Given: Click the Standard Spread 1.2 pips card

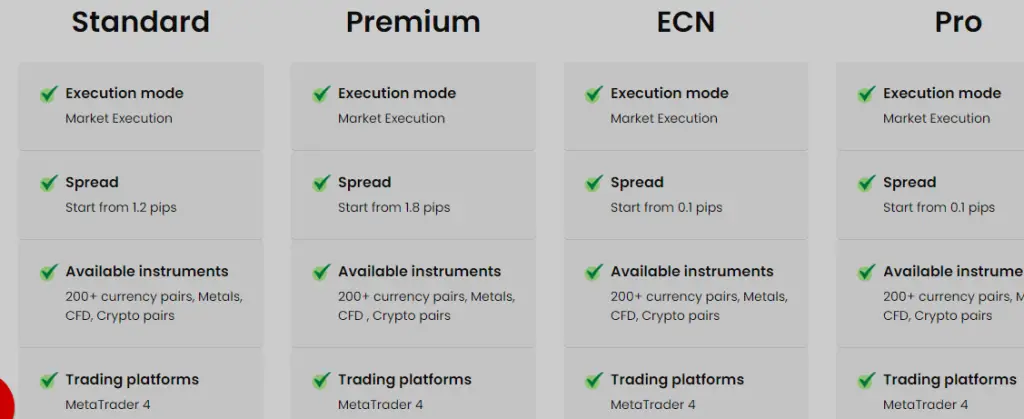Looking at the screenshot, I should click(140, 195).
